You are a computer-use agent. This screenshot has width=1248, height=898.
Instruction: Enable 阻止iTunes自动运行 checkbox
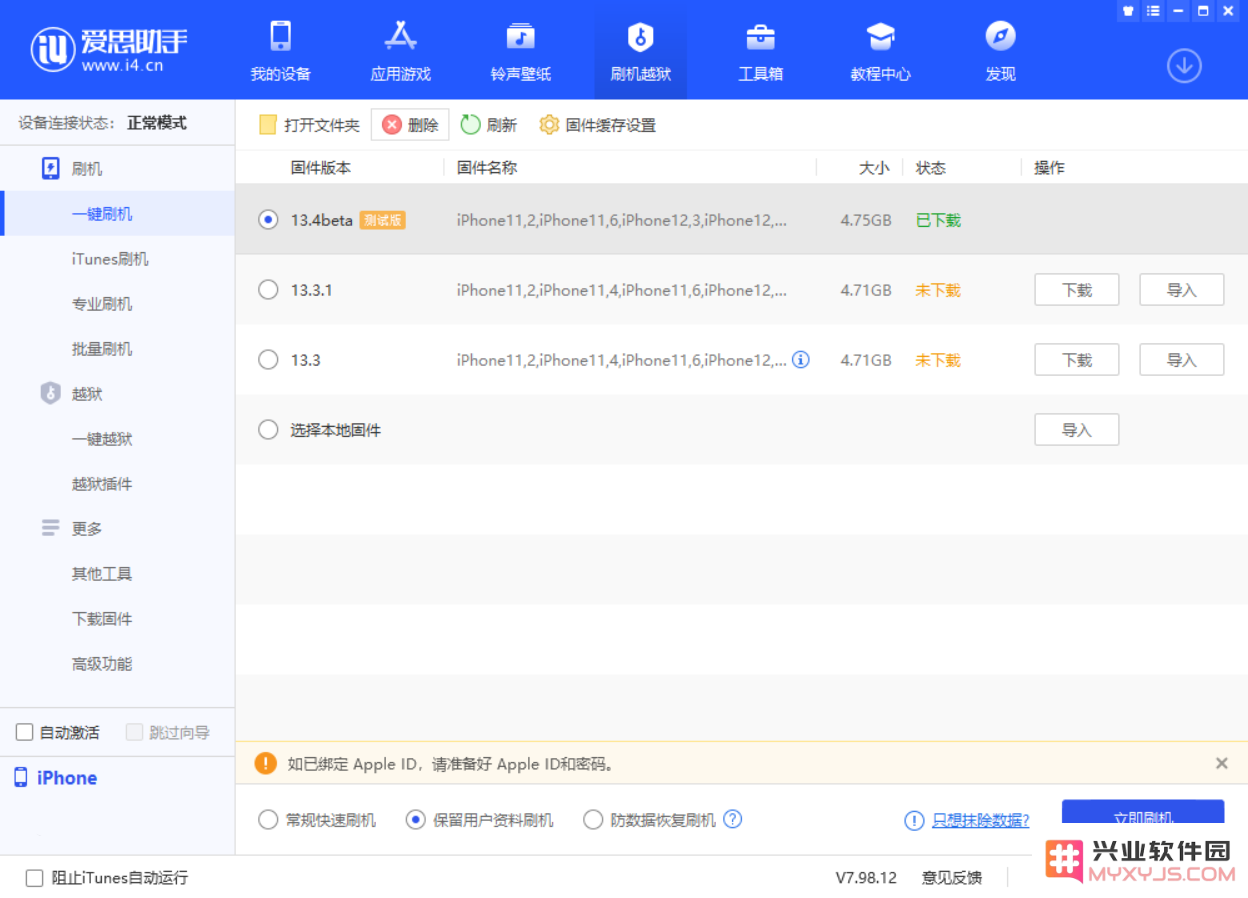click(35, 878)
